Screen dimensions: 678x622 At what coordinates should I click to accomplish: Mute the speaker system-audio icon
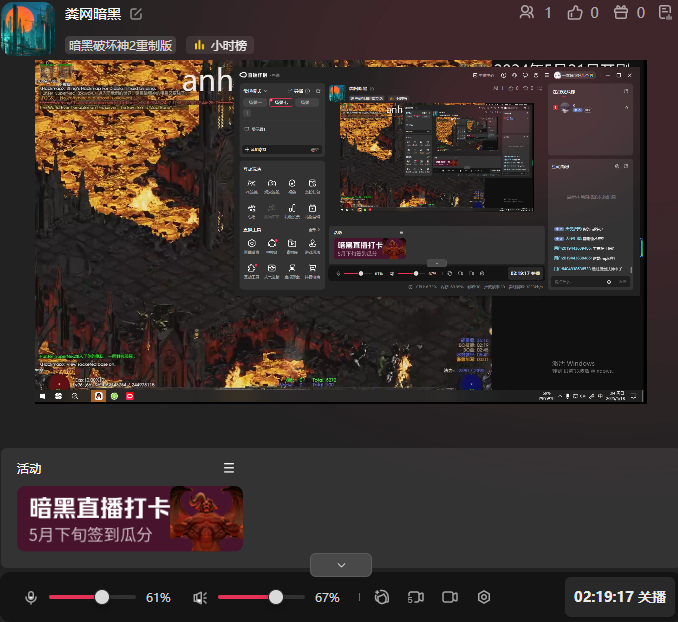coord(200,598)
